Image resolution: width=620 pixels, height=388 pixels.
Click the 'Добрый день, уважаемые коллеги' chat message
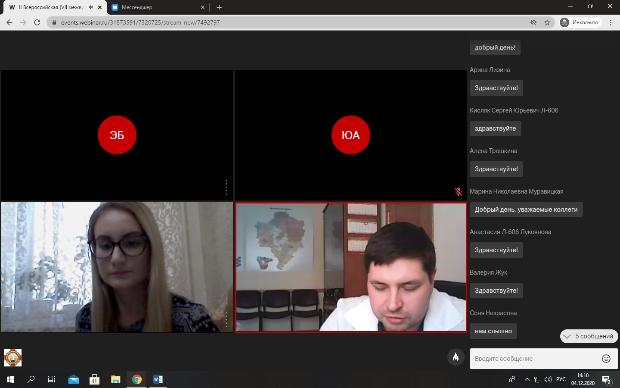(x=526, y=210)
